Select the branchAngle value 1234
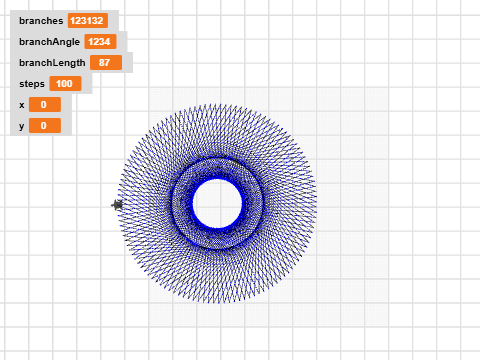This screenshot has height=360, width=480. click(100, 42)
